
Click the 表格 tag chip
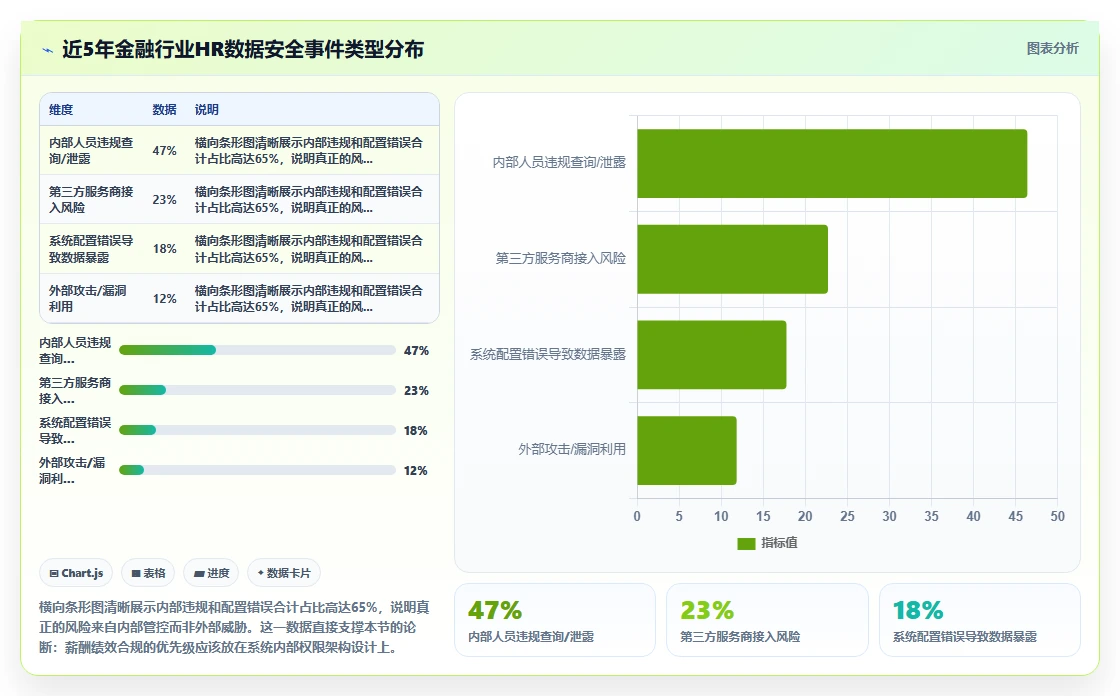click(148, 573)
